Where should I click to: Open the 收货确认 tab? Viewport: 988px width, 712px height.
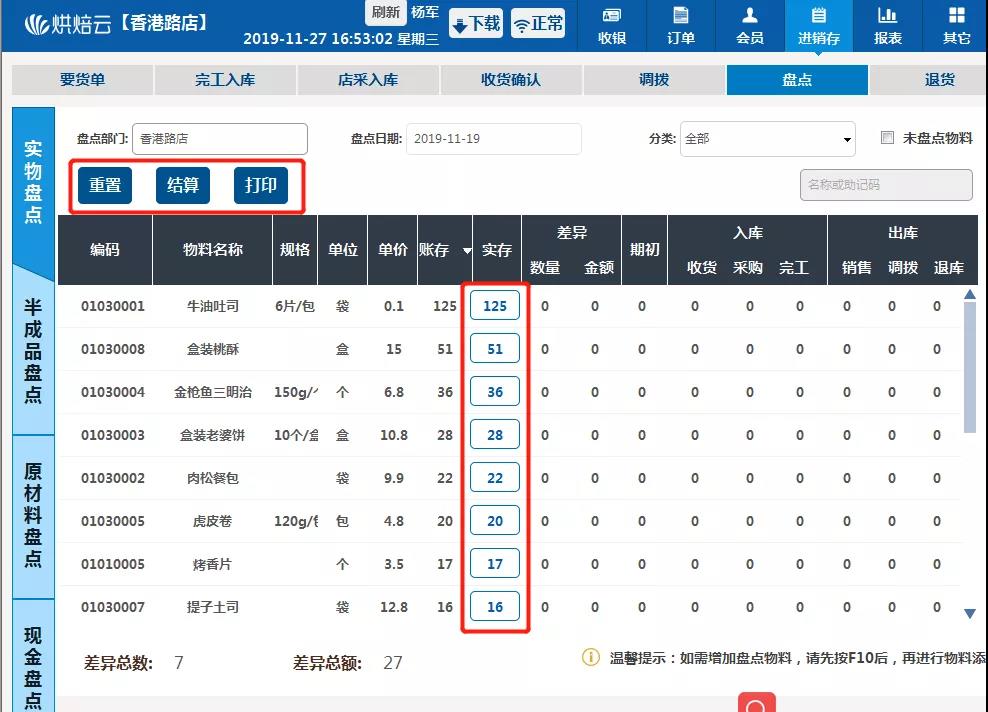click(x=514, y=79)
